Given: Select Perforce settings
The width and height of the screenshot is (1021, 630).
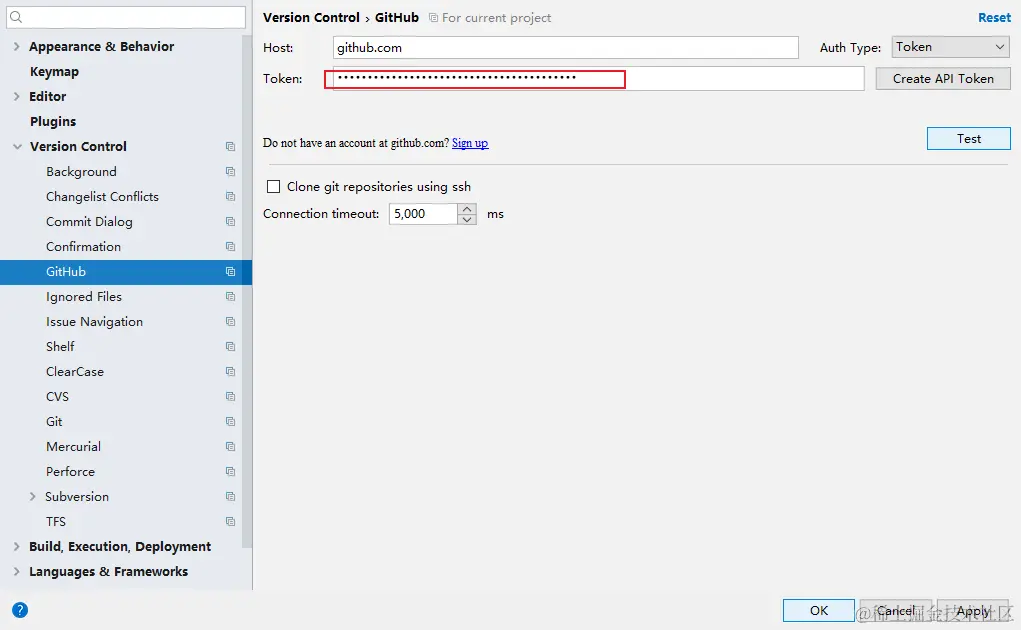Looking at the screenshot, I should (70, 471).
